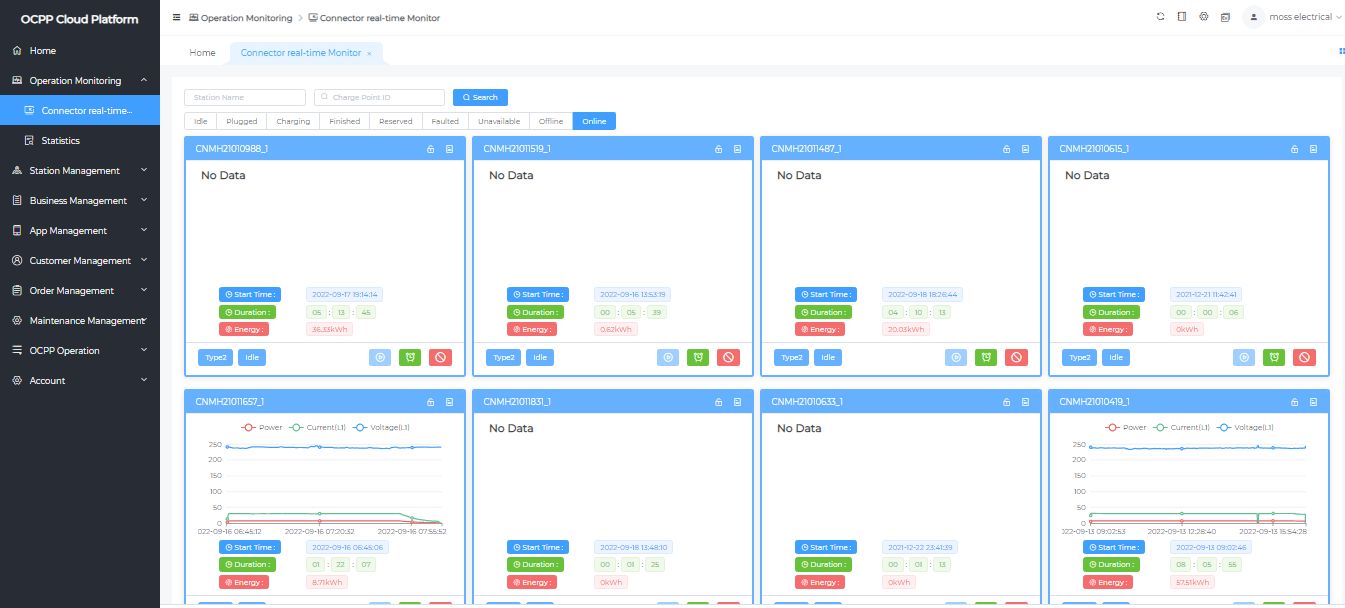Click the book-shaped icon beside the refresh icon
This screenshot has height=608, width=1345.
point(1182,17)
